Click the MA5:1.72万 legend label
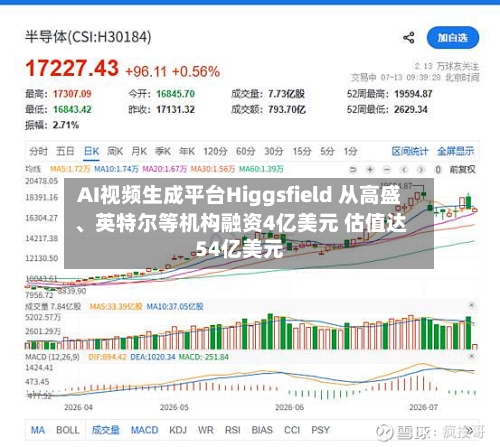The height and width of the screenshot is (447, 500). [x=70, y=169]
